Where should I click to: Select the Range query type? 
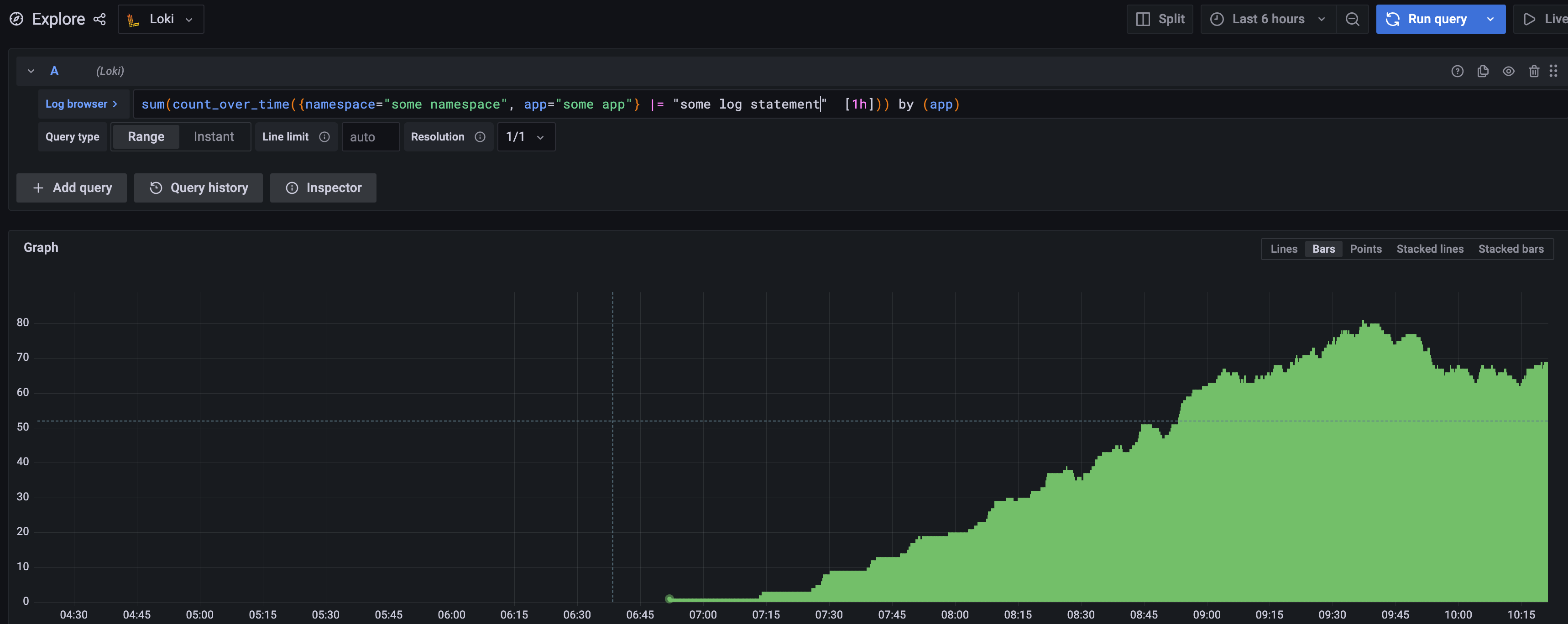coord(146,137)
